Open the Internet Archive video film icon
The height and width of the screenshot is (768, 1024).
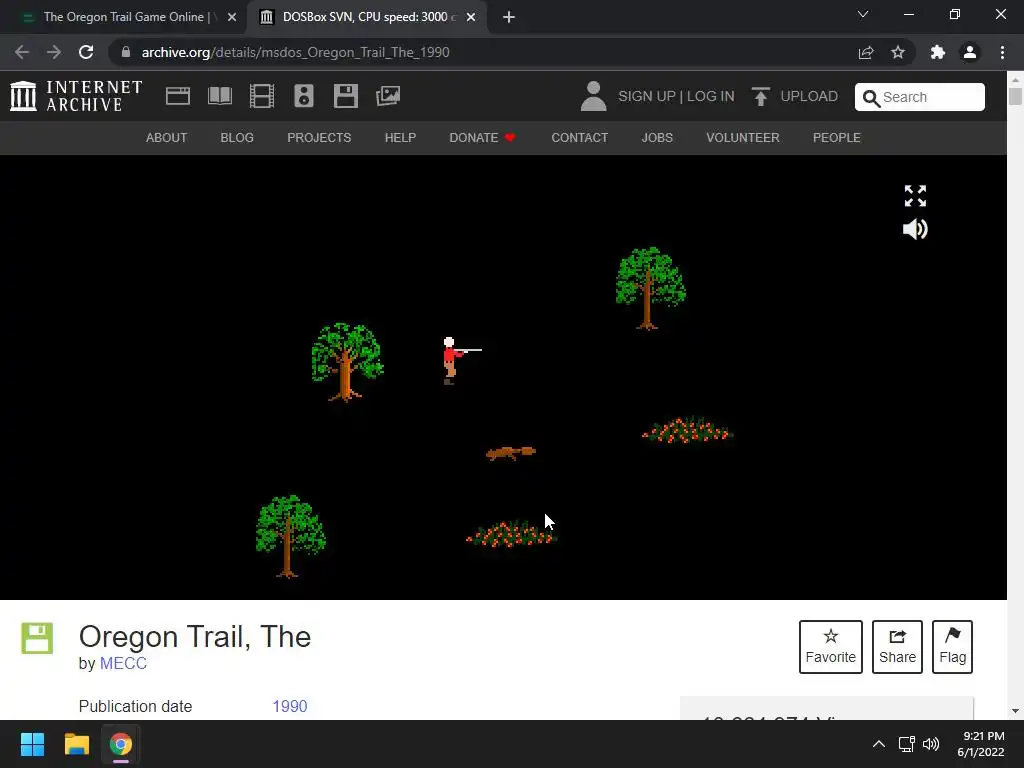tap(262, 96)
